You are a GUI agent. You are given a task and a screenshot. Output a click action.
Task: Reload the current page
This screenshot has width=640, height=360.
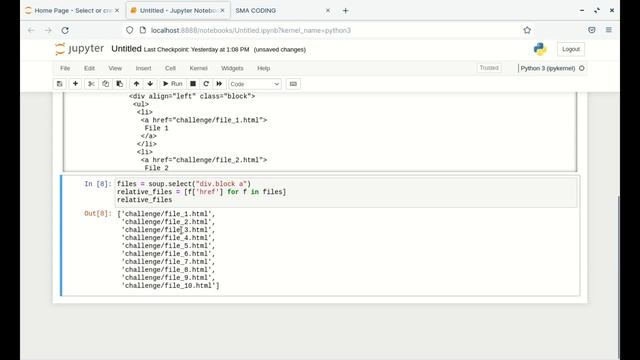pos(65,30)
